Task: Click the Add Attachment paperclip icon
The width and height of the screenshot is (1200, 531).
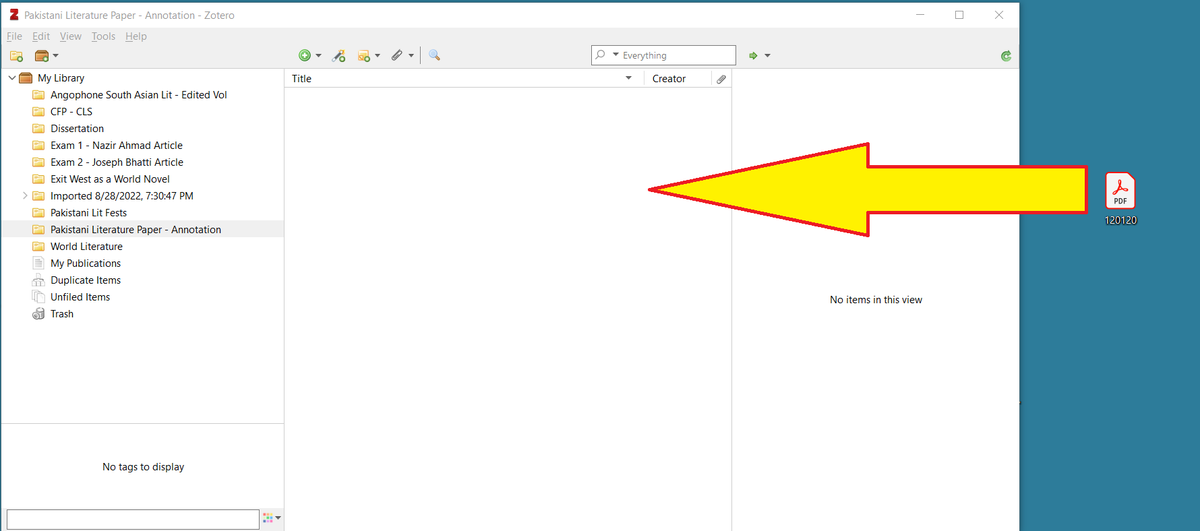Action: [x=397, y=56]
